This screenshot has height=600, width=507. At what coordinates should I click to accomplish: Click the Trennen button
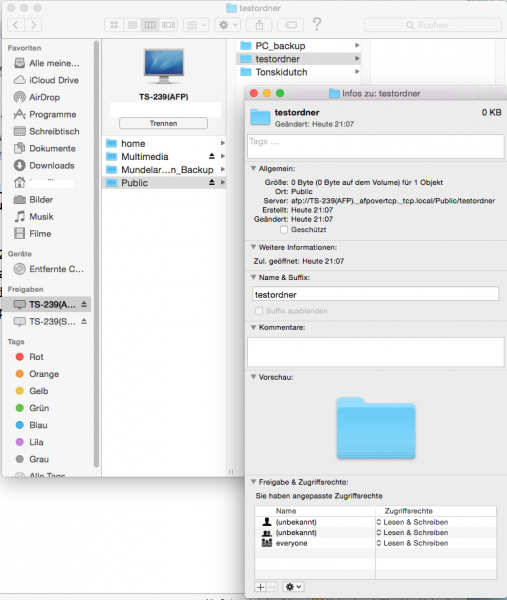coord(163,123)
